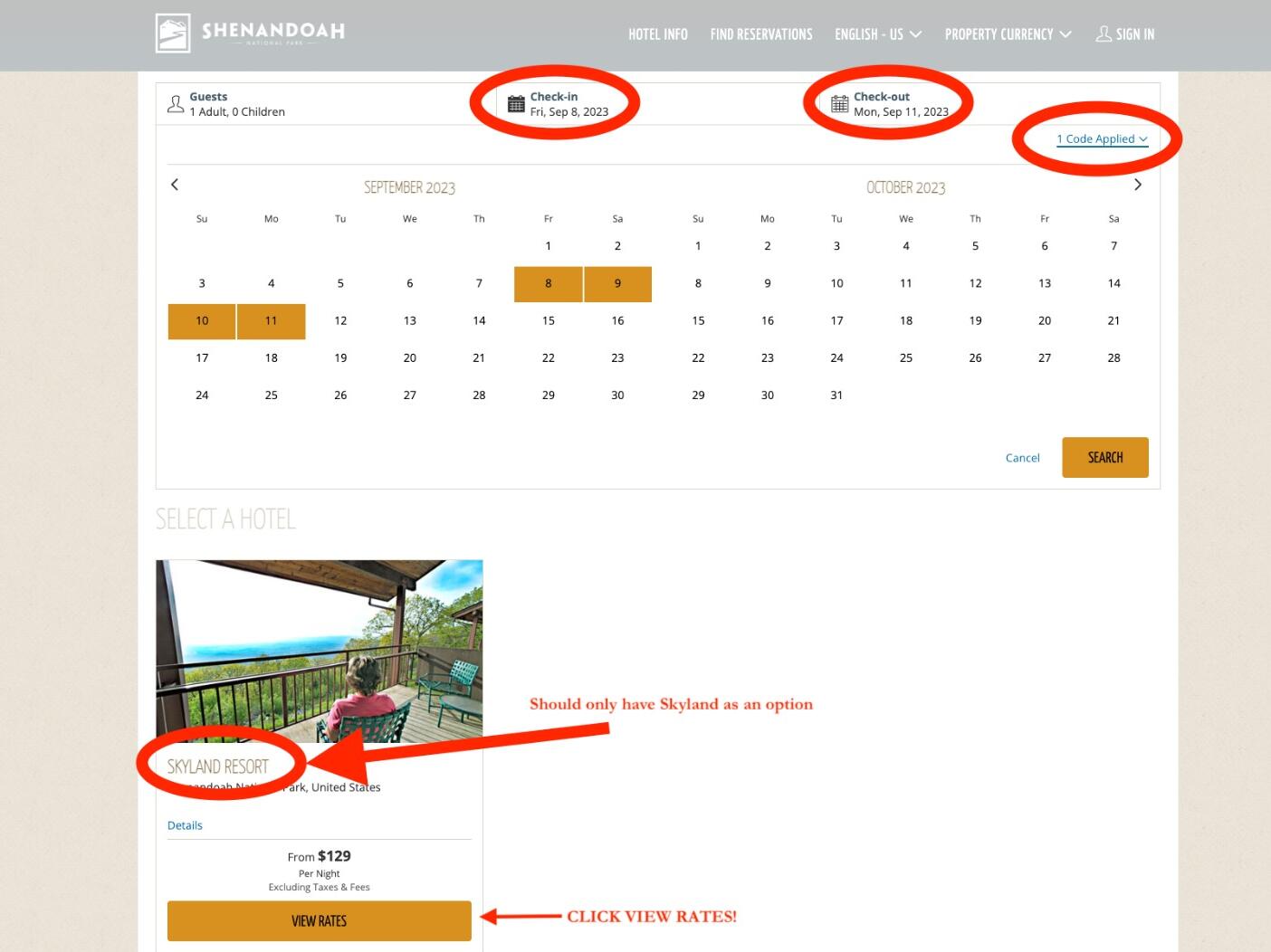1271x952 pixels.
Task: Click the Search button
Action: [1105, 458]
